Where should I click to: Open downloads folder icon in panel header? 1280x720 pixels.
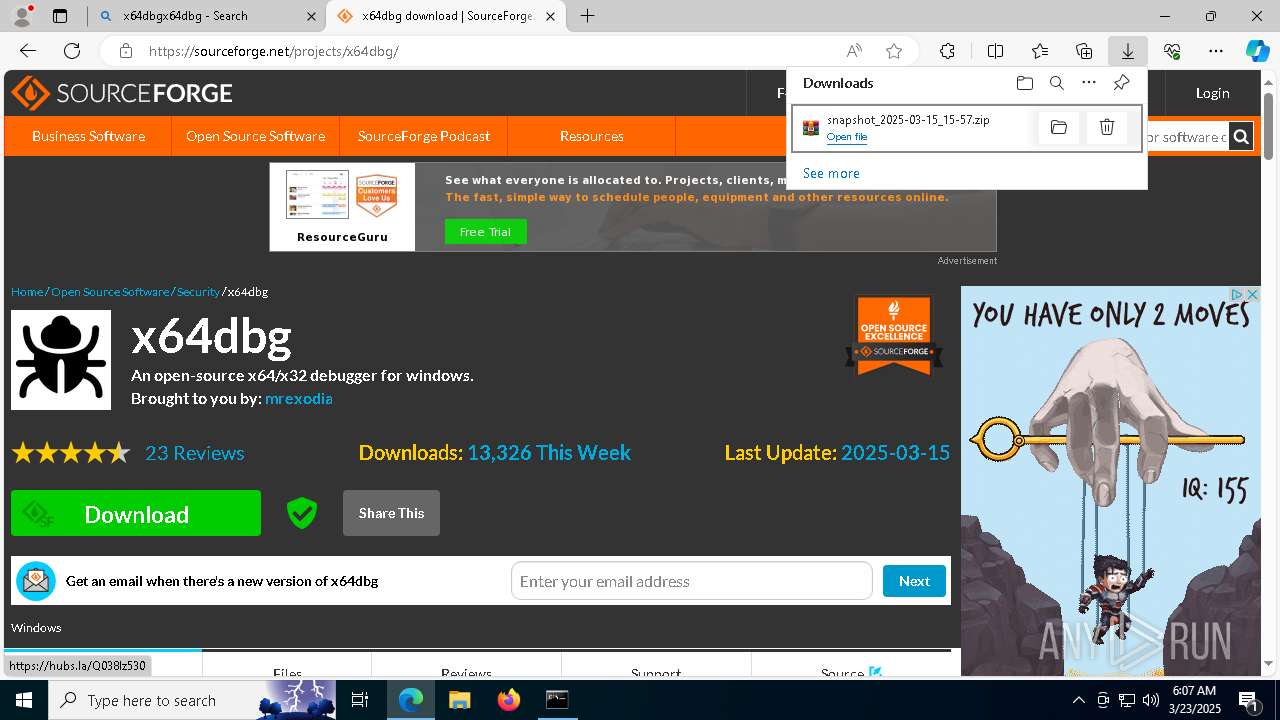pos(1024,83)
